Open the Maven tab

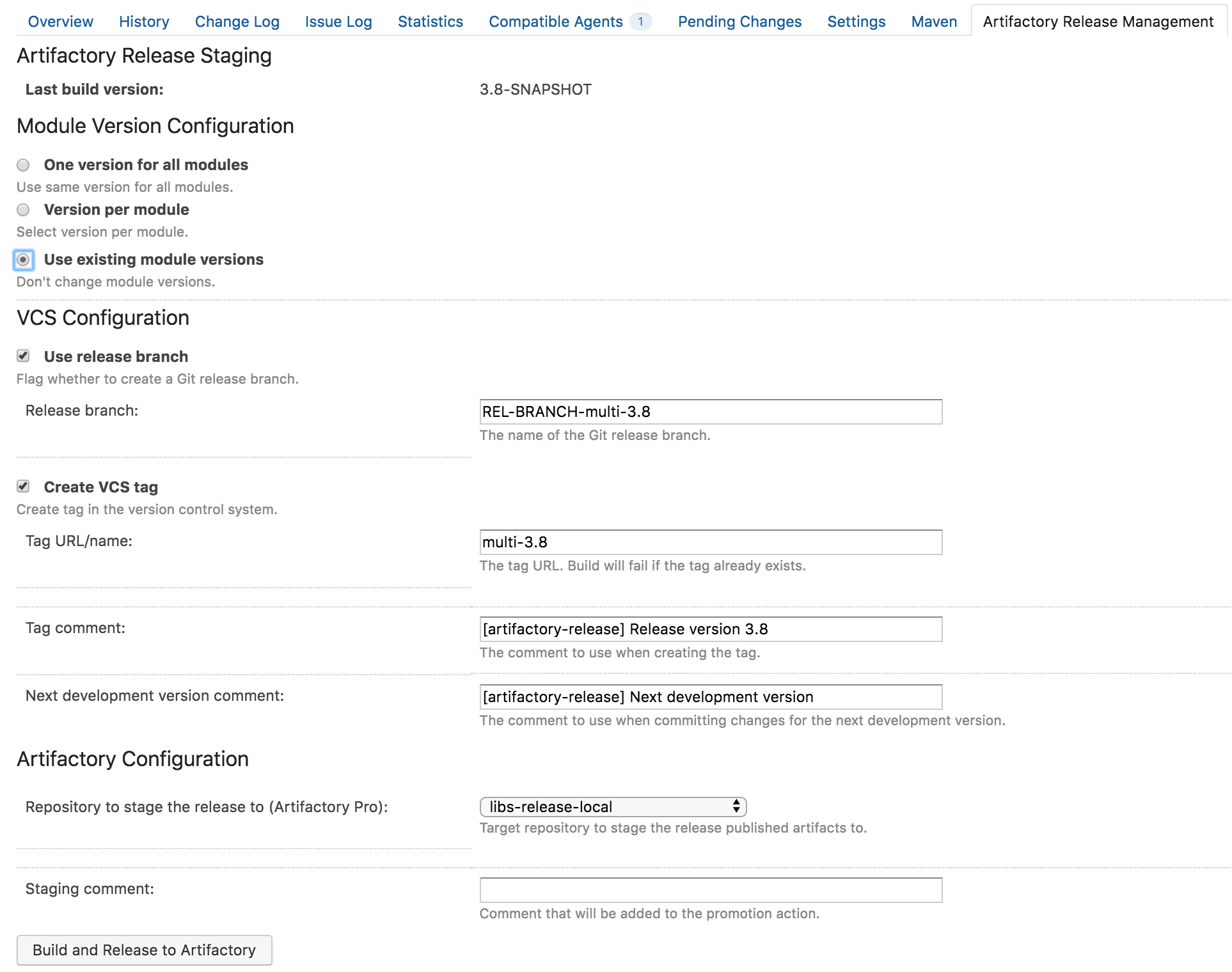click(x=934, y=22)
